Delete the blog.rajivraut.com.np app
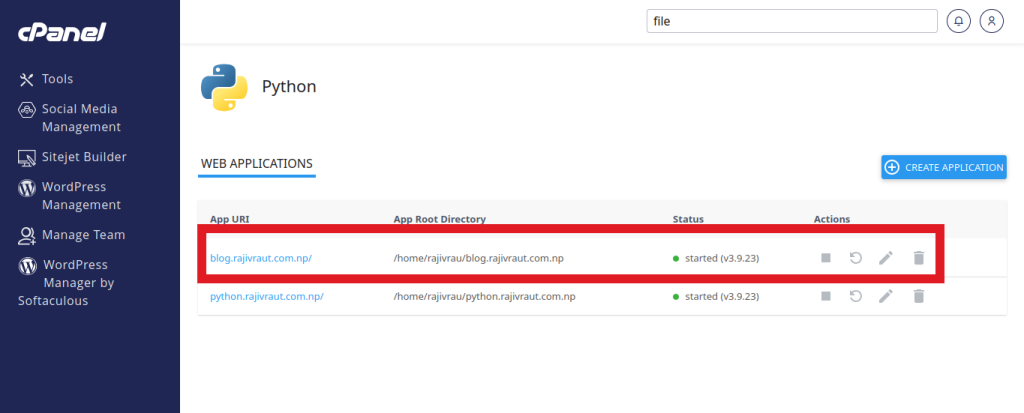 tap(919, 258)
